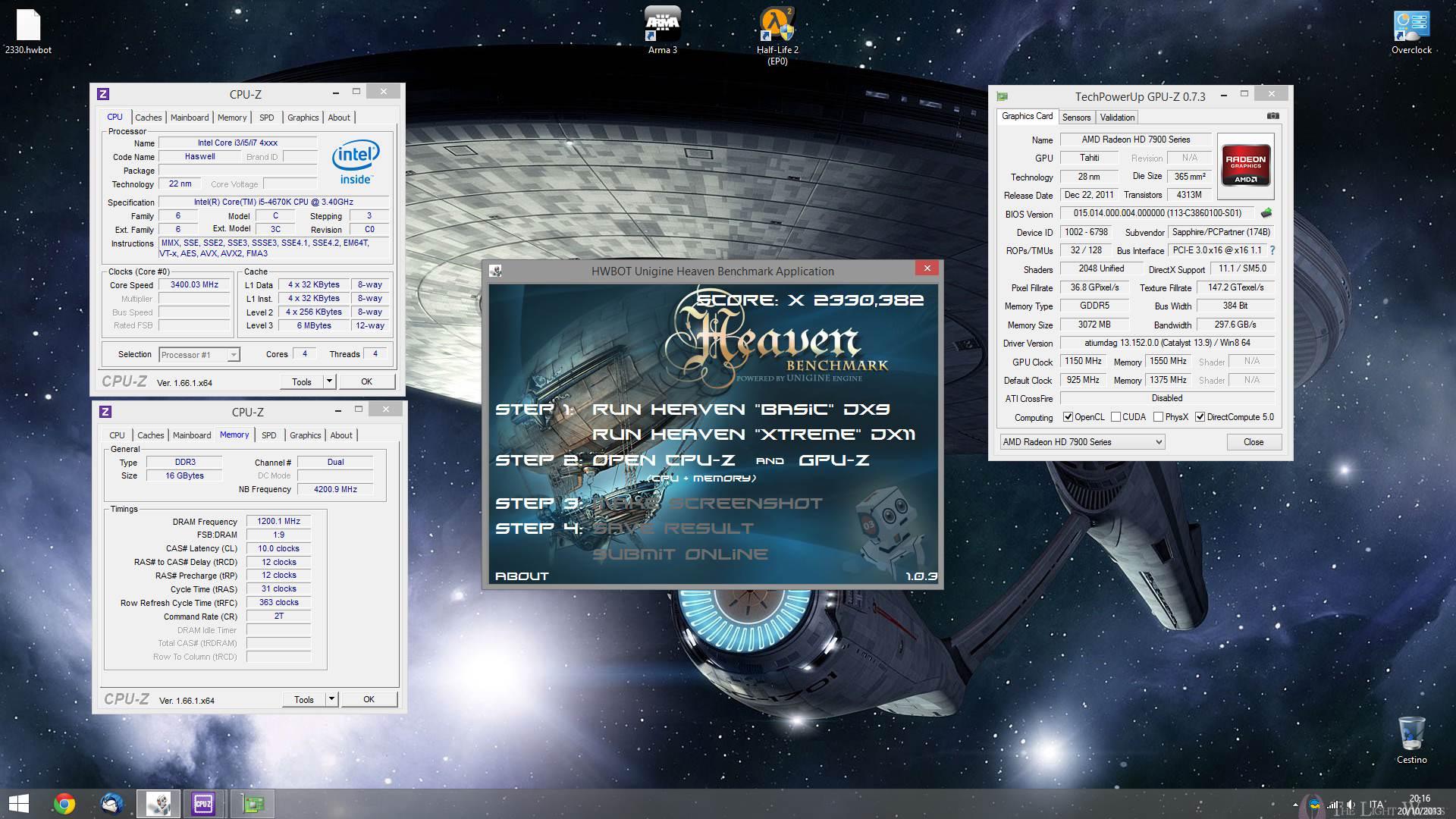The height and width of the screenshot is (819, 1456).
Task: Click the GPU-Z title bar application icon
Action: coord(1003,96)
